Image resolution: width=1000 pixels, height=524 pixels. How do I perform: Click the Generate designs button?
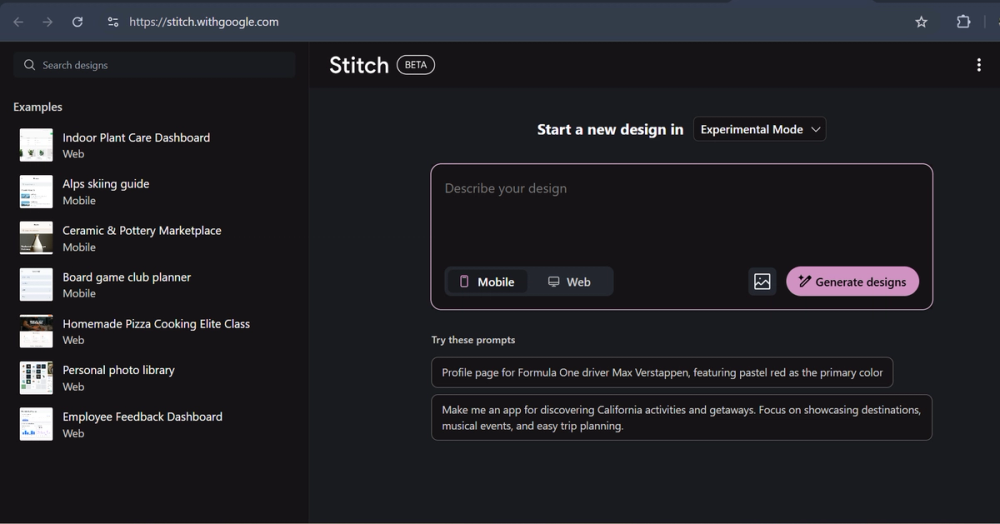tap(852, 282)
